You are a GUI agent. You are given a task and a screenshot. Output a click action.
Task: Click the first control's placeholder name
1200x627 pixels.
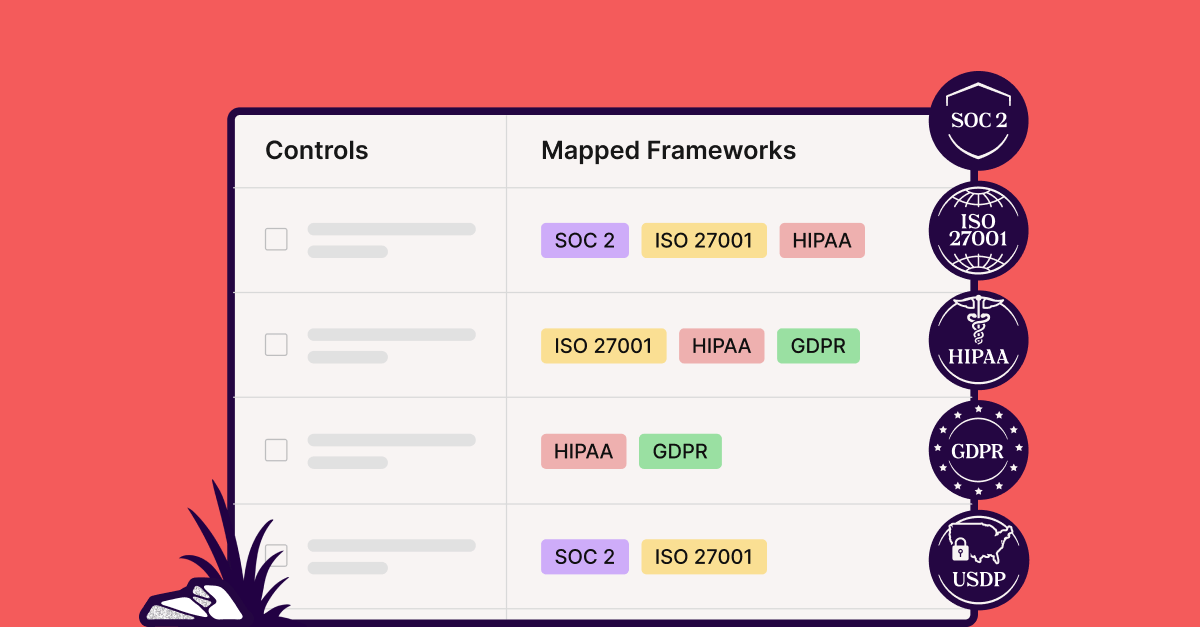(x=391, y=230)
